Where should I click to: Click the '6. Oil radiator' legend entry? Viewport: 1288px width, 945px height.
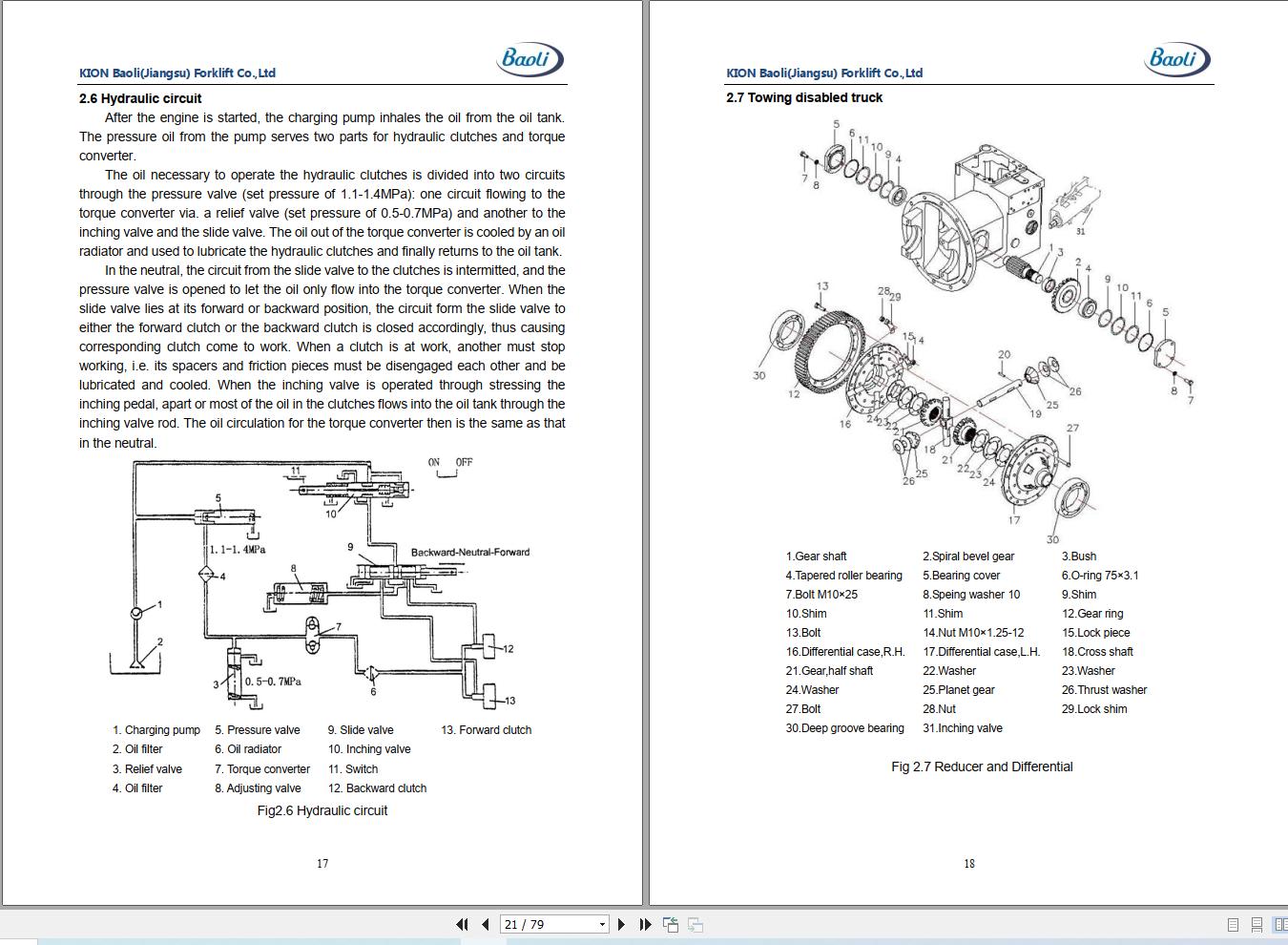pyautogui.click(x=248, y=749)
